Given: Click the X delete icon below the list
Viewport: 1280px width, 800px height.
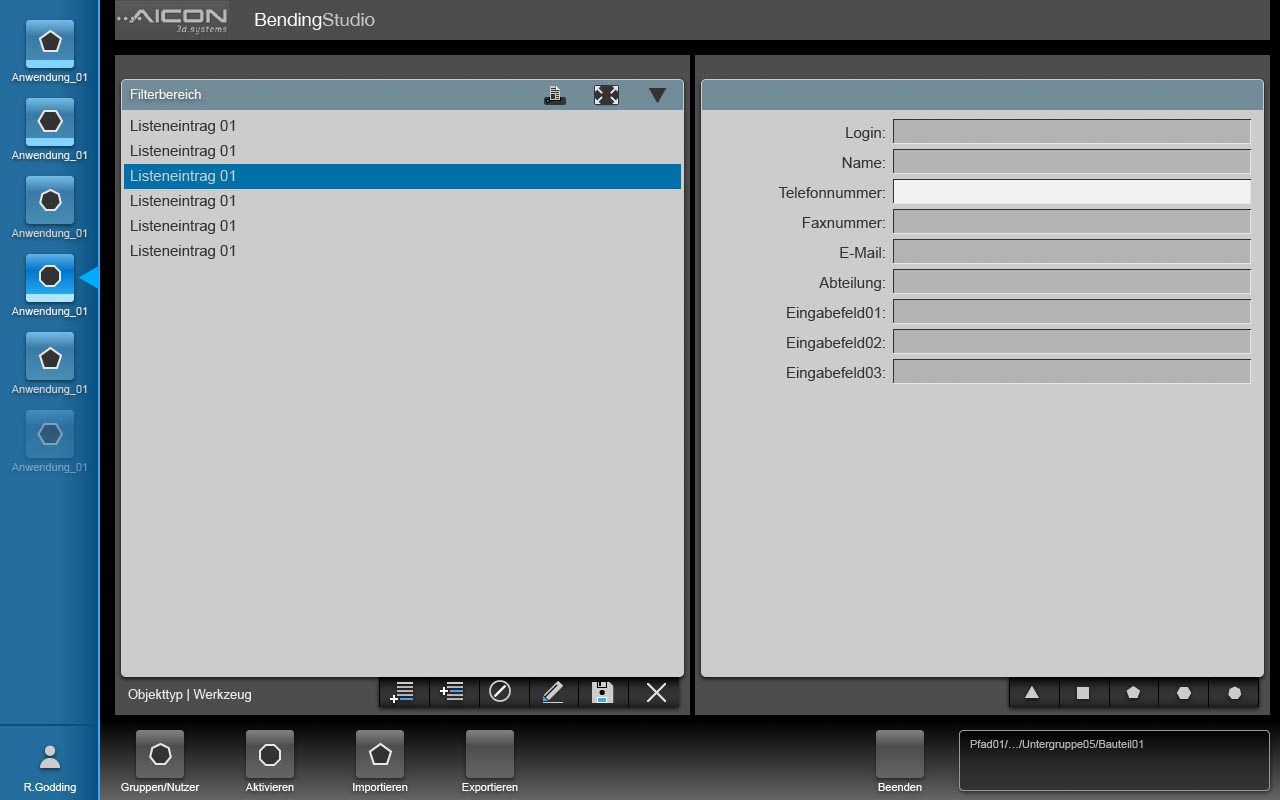Looking at the screenshot, I should point(656,692).
